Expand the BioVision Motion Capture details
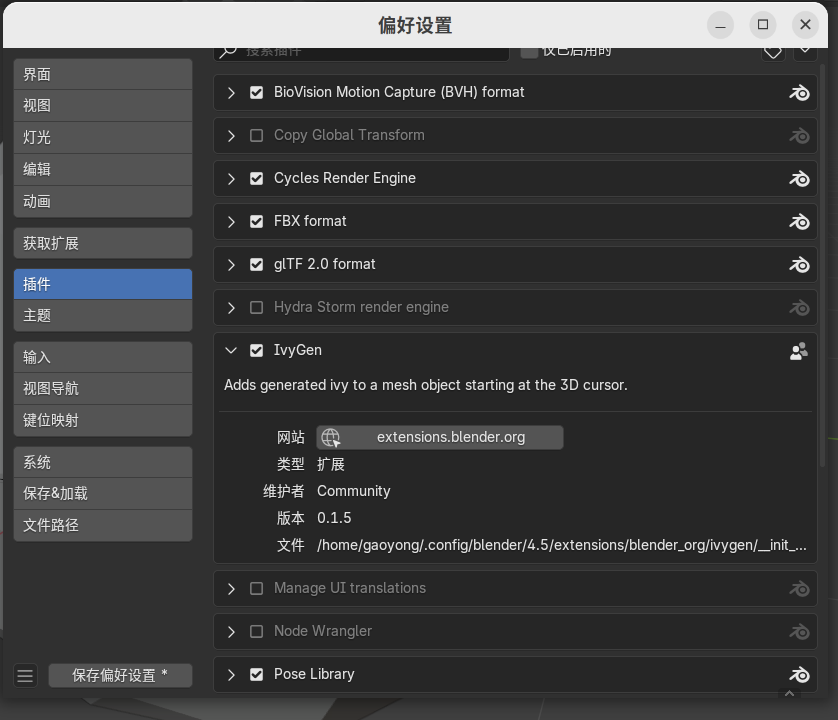838x720 pixels. [x=231, y=93]
